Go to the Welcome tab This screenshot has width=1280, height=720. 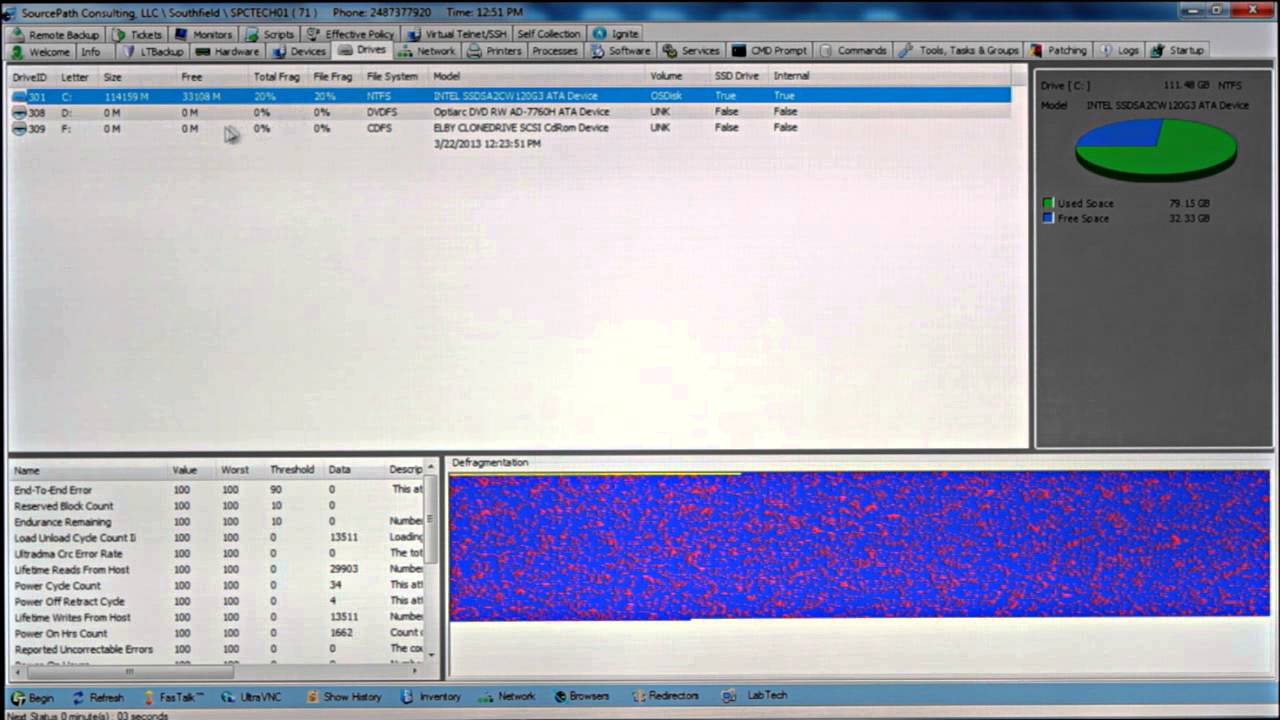41,51
